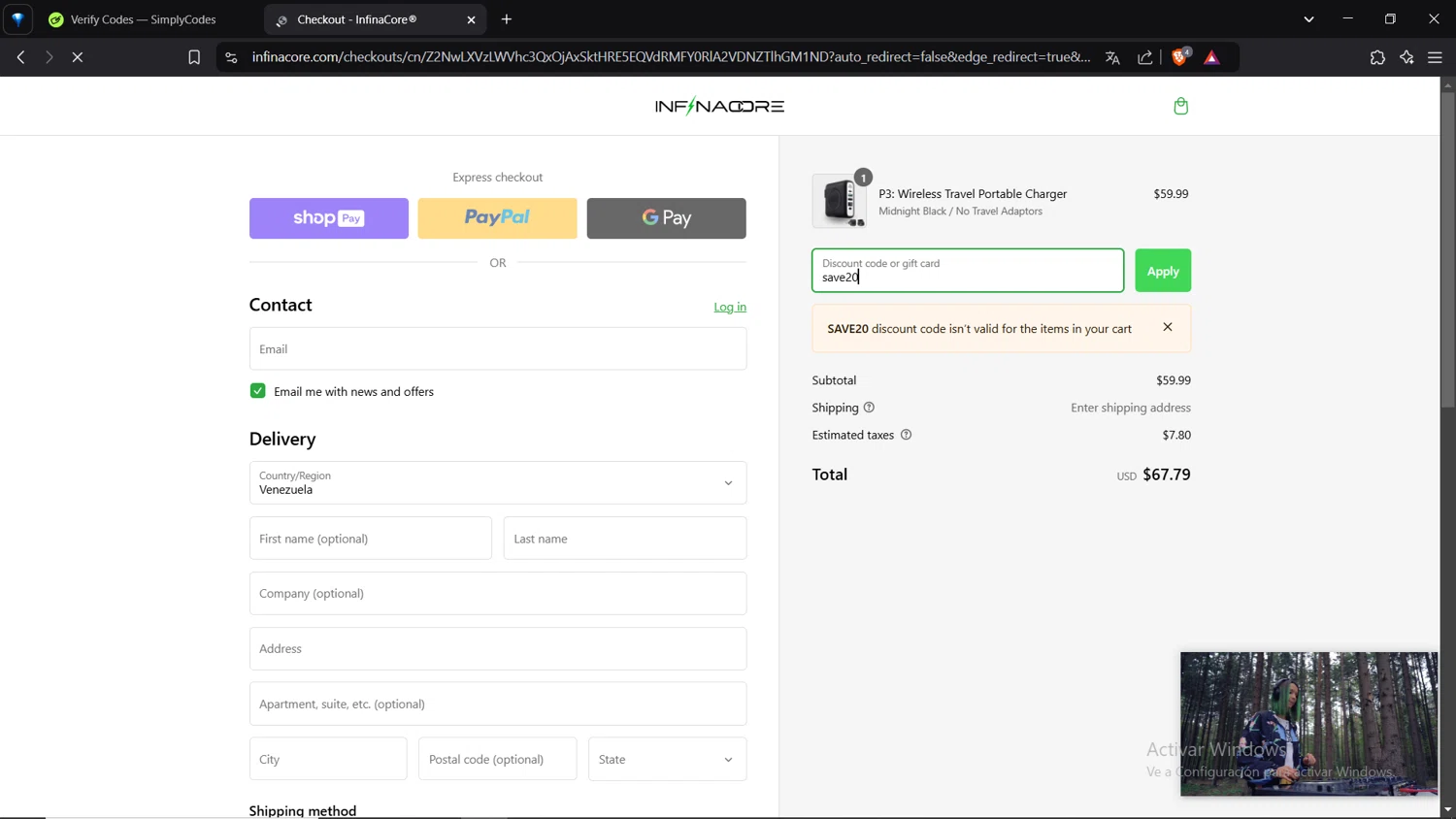Click the Brave Rewards triangle icon
Screen dimensions: 1456x819
pos(1212,57)
